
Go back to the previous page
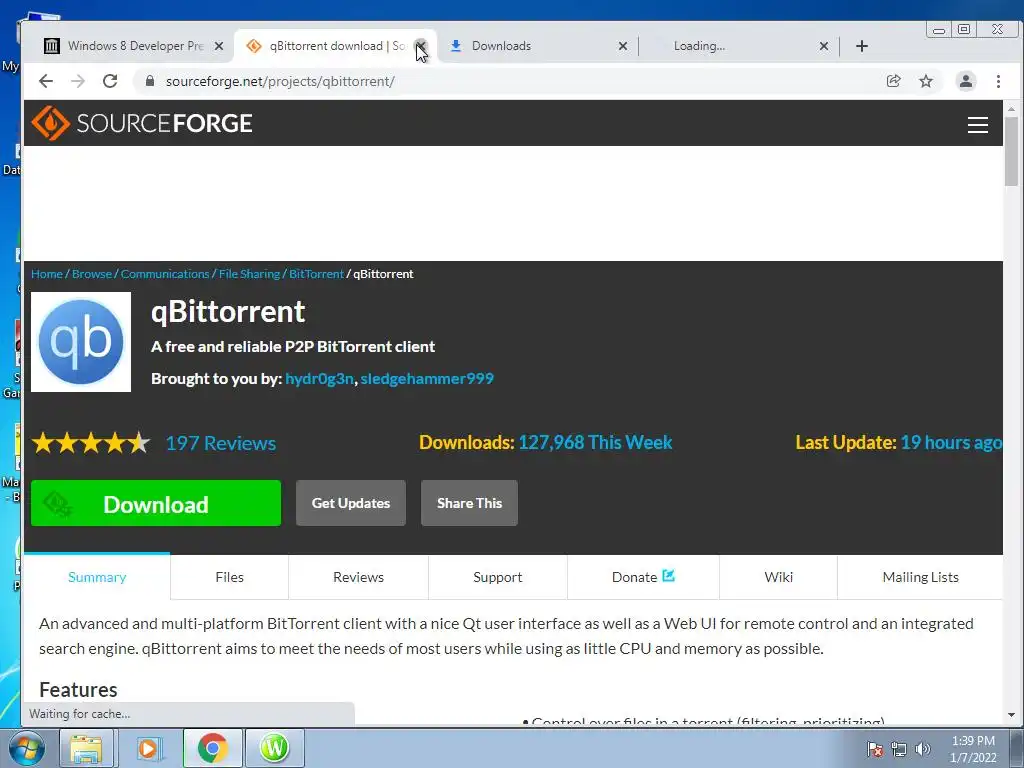coord(46,81)
